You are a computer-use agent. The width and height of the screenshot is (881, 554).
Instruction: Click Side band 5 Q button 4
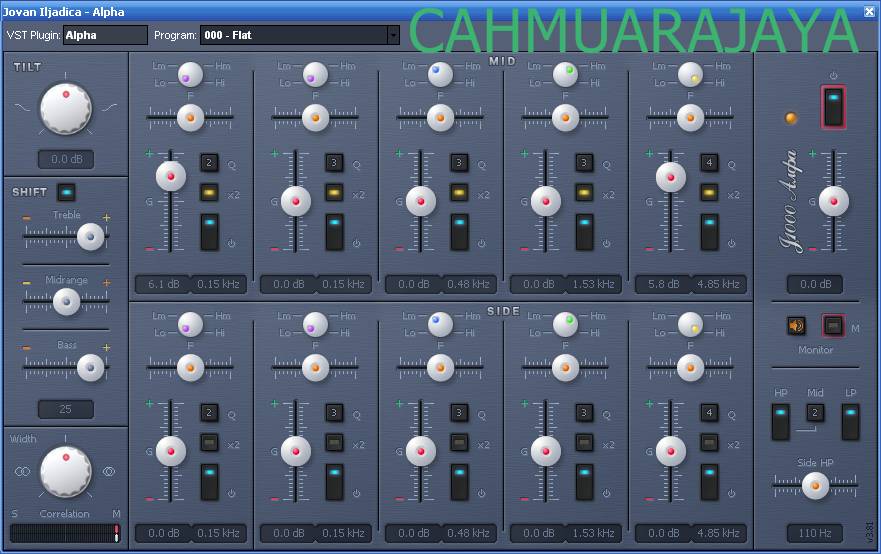[x=709, y=413]
